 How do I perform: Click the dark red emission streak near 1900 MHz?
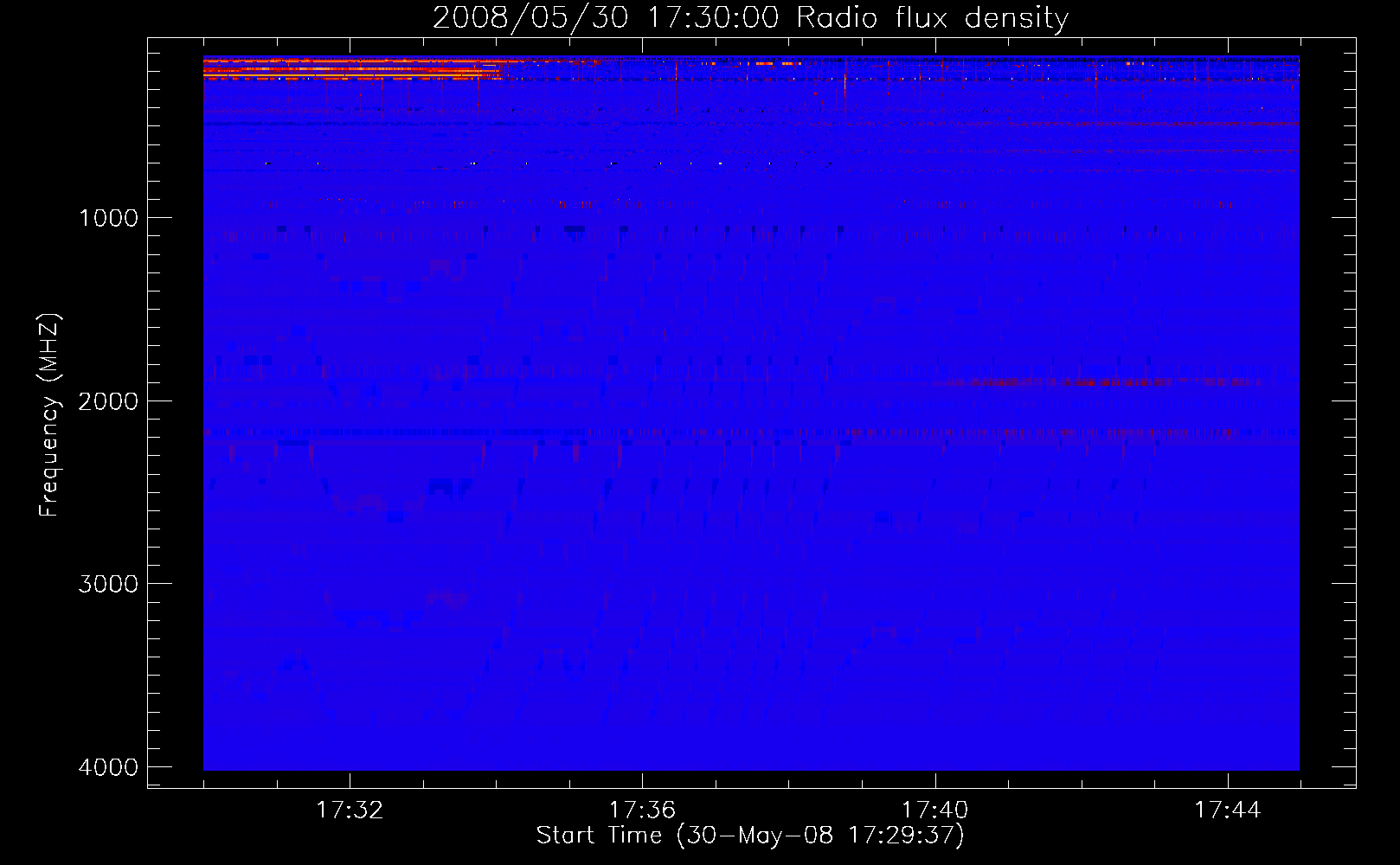pos(1103,381)
